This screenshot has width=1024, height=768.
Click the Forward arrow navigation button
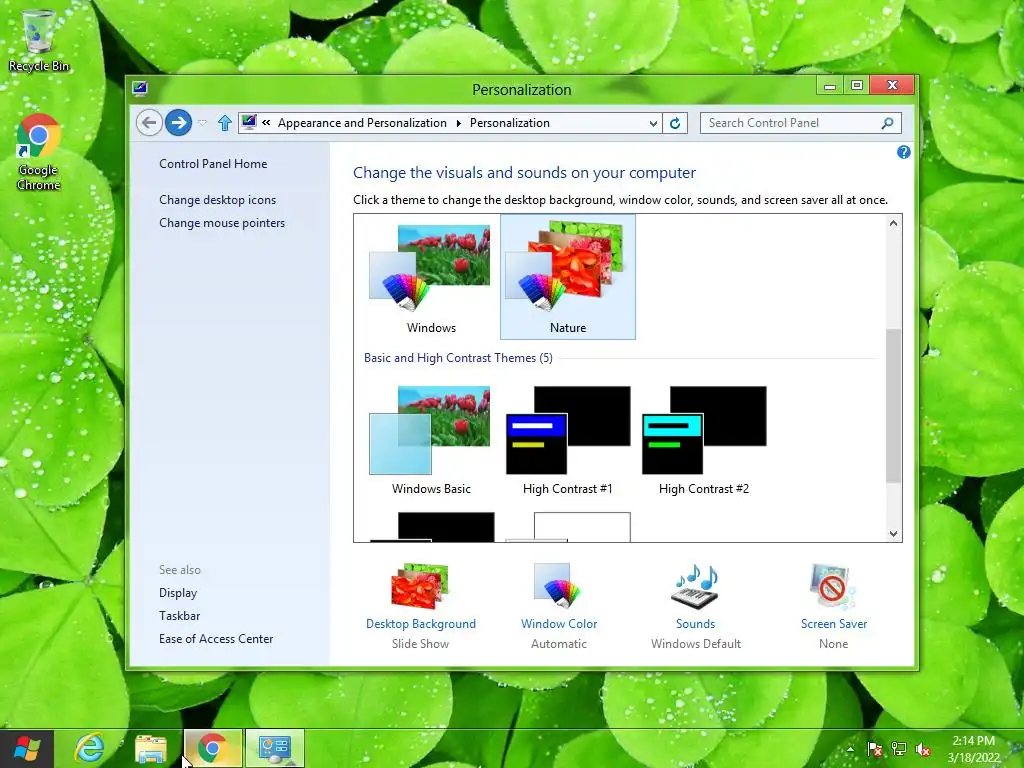point(178,123)
